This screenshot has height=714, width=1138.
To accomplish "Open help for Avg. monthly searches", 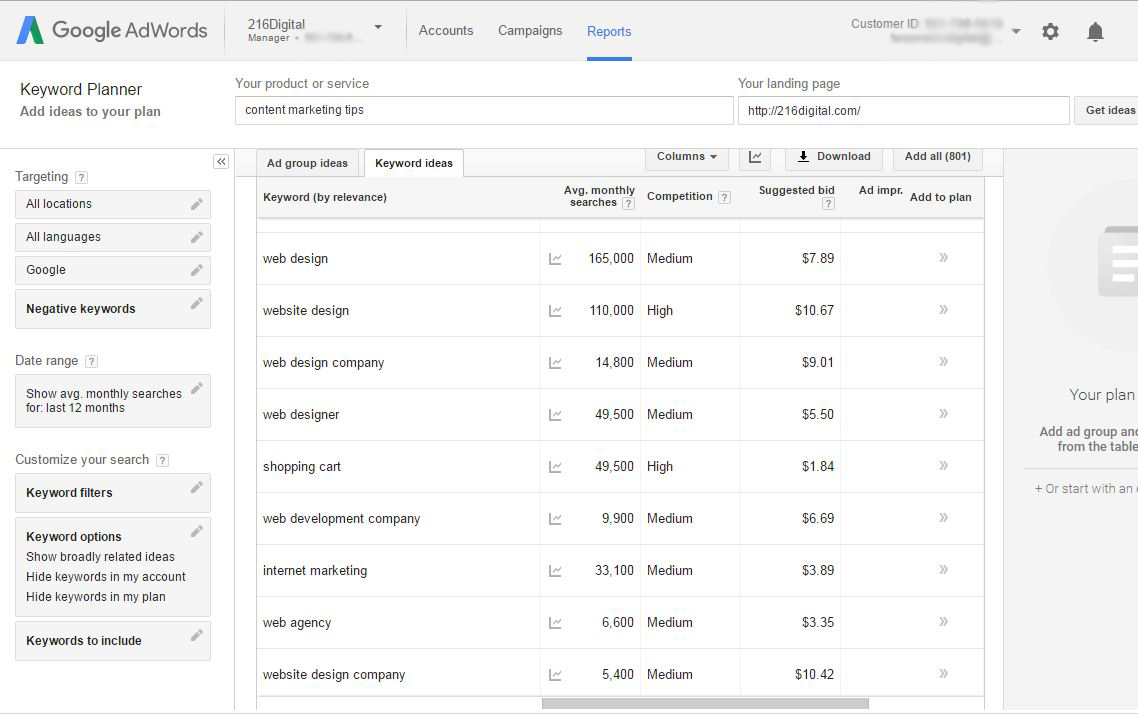I will tap(628, 203).
